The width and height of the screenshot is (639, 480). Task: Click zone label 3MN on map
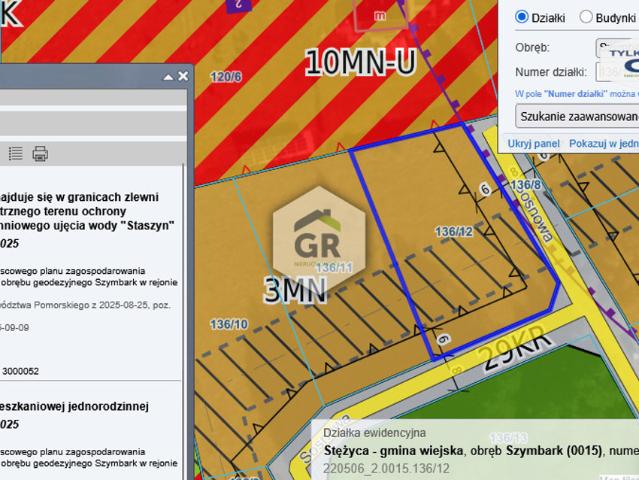click(x=296, y=290)
